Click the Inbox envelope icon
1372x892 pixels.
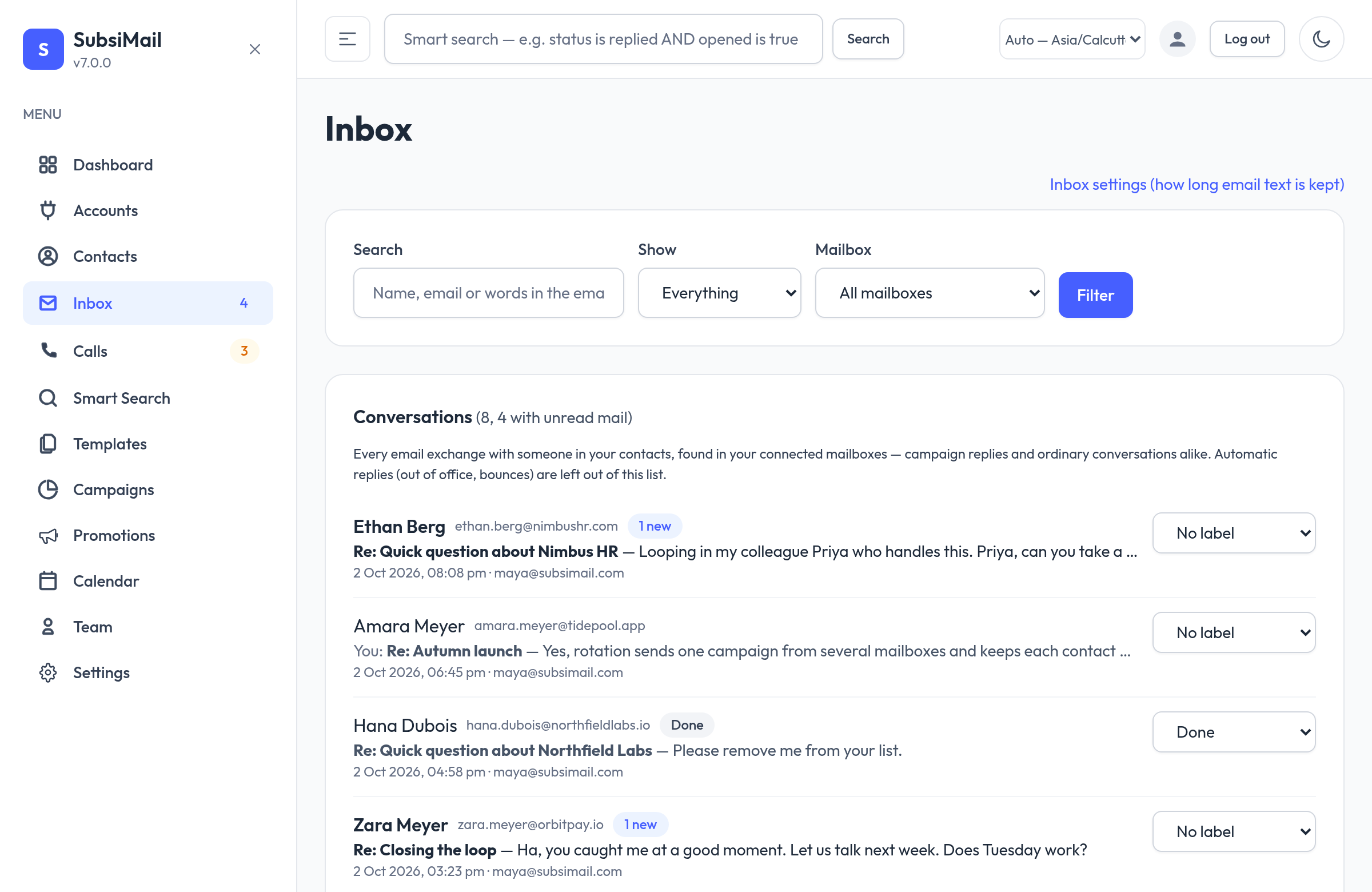(x=48, y=302)
